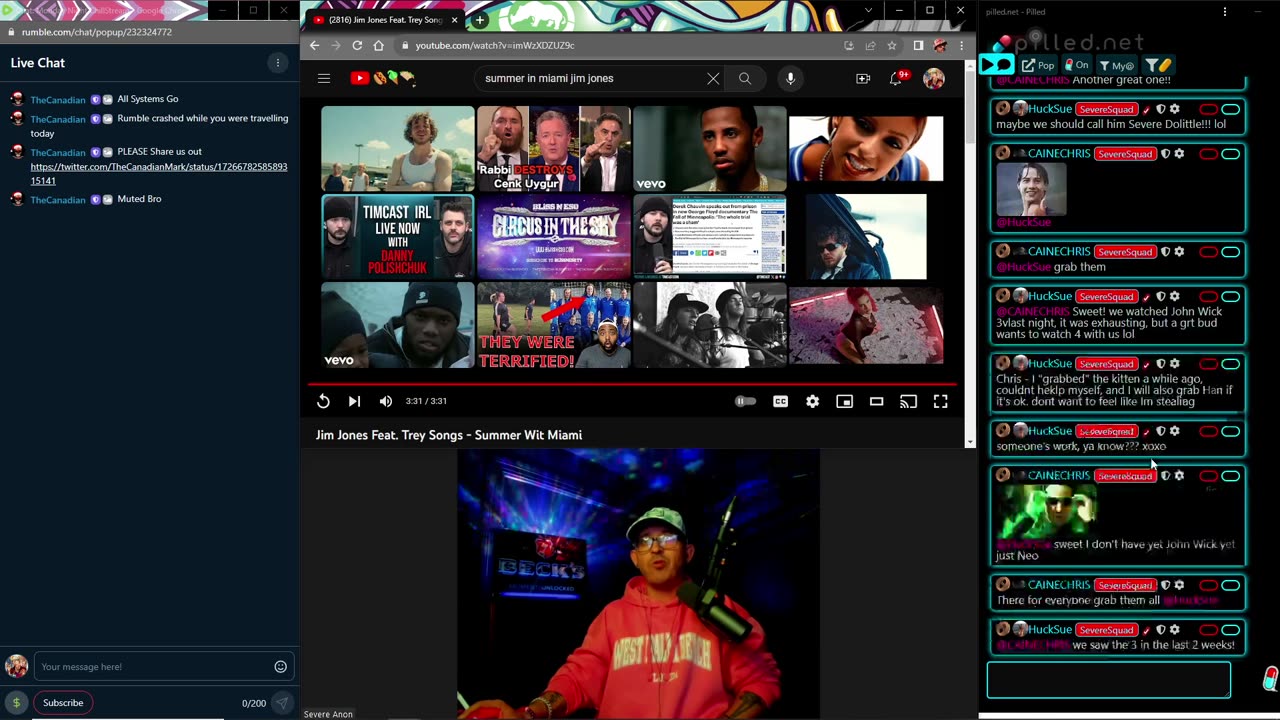Screen dimensions: 1280x720
Task: Bookmark this page with star
Action: click(891, 45)
